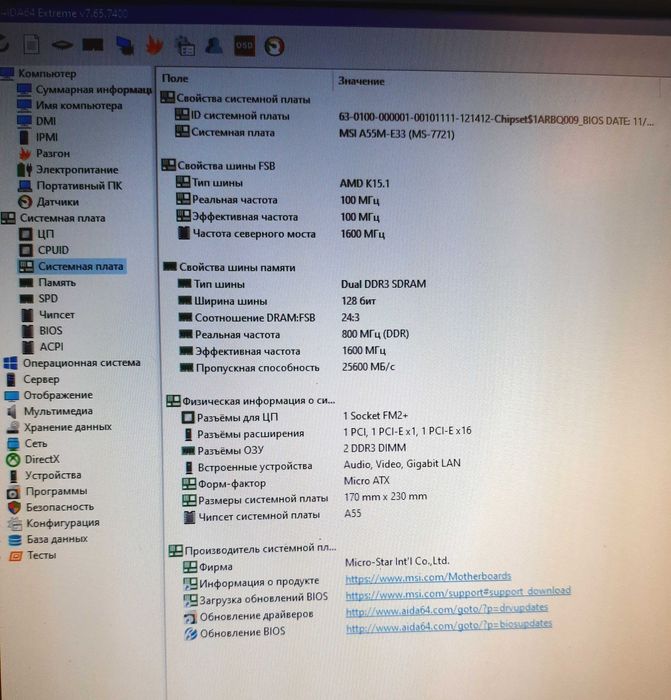Select Суммарная информация in the tree
671x700 pixels.
point(94,90)
